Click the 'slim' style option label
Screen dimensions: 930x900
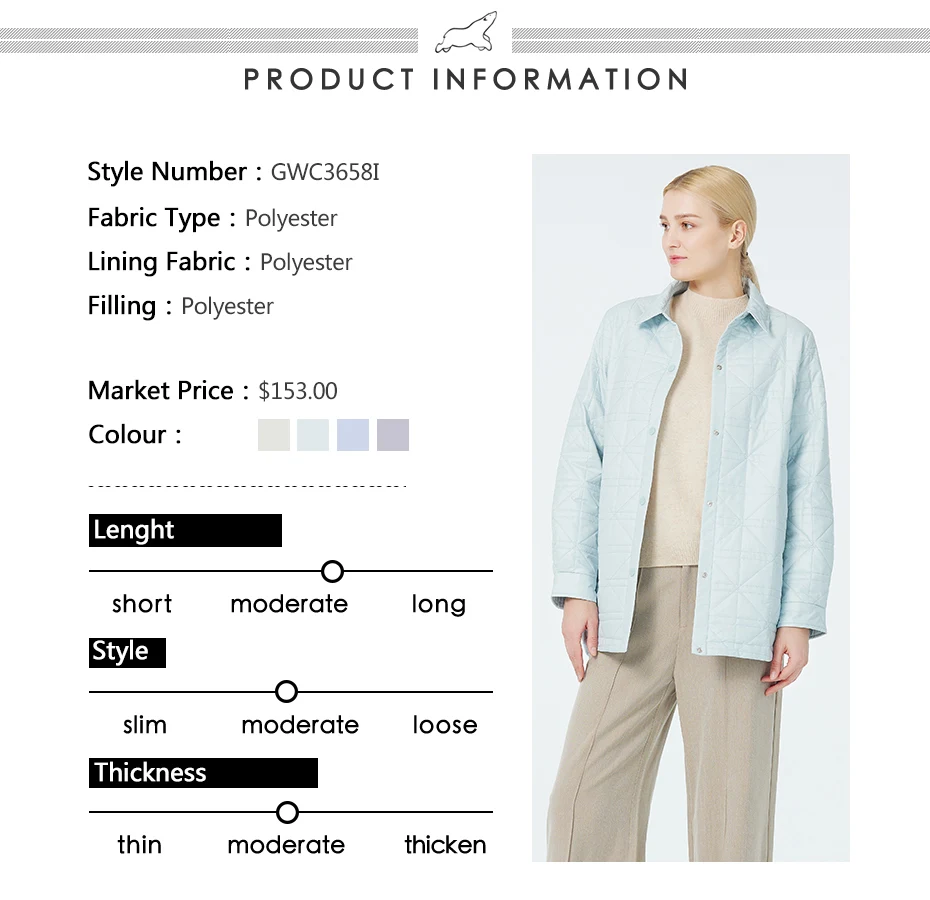pos(145,725)
